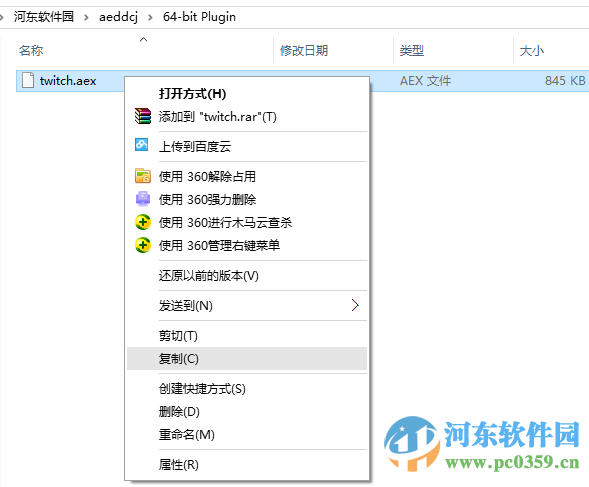589x487 pixels.
Task: Select 上传到百度云 from the context menu
Action: 247,146
